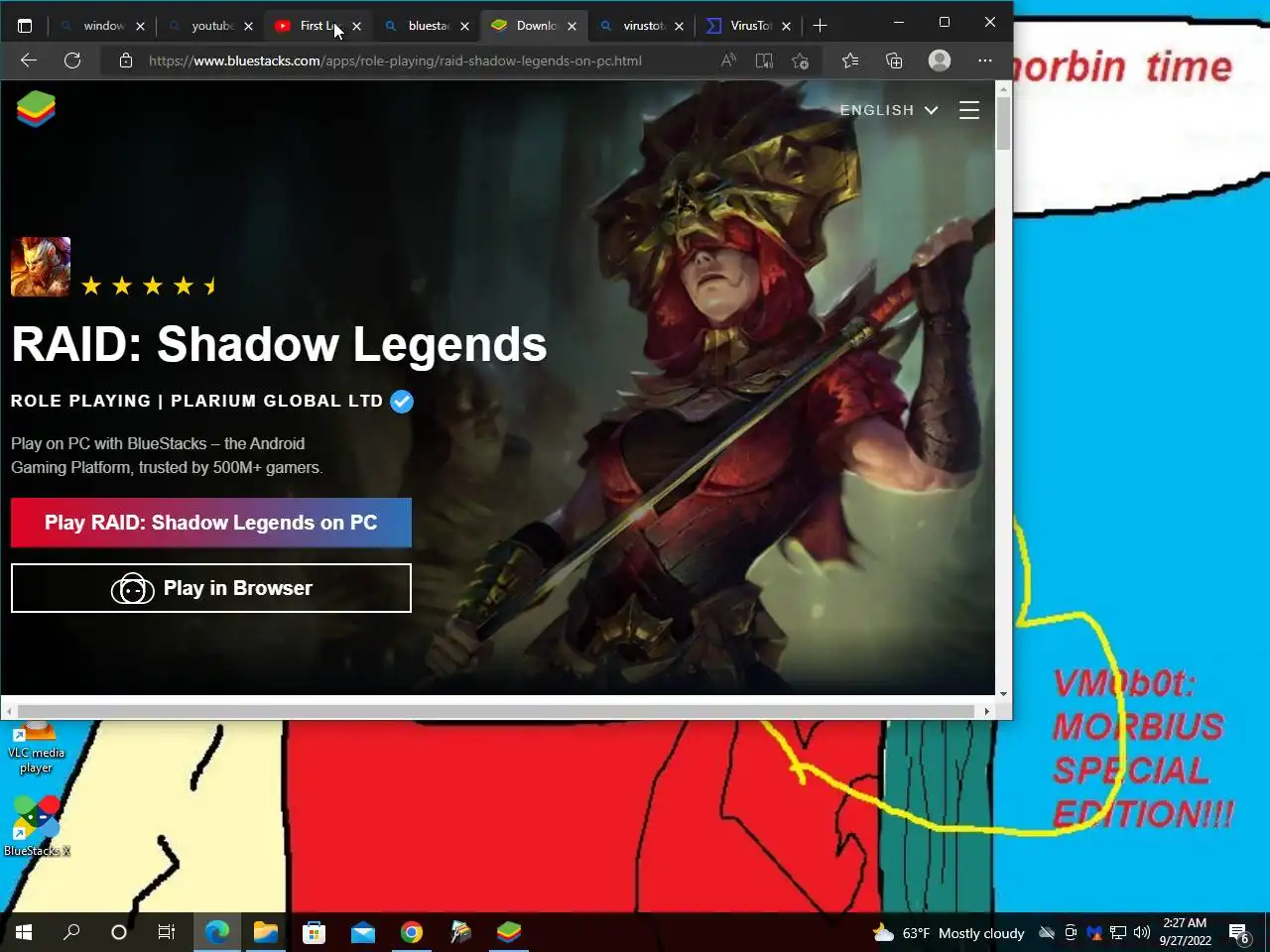1270x952 pixels.
Task: Open Edge Settings and more menu
Action: pos(984,60)
